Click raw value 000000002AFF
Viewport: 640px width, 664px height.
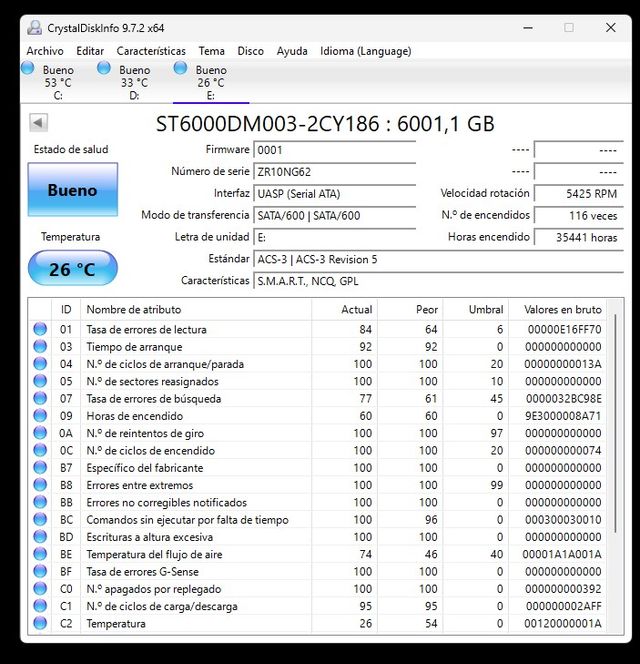[x=563, y=606]
